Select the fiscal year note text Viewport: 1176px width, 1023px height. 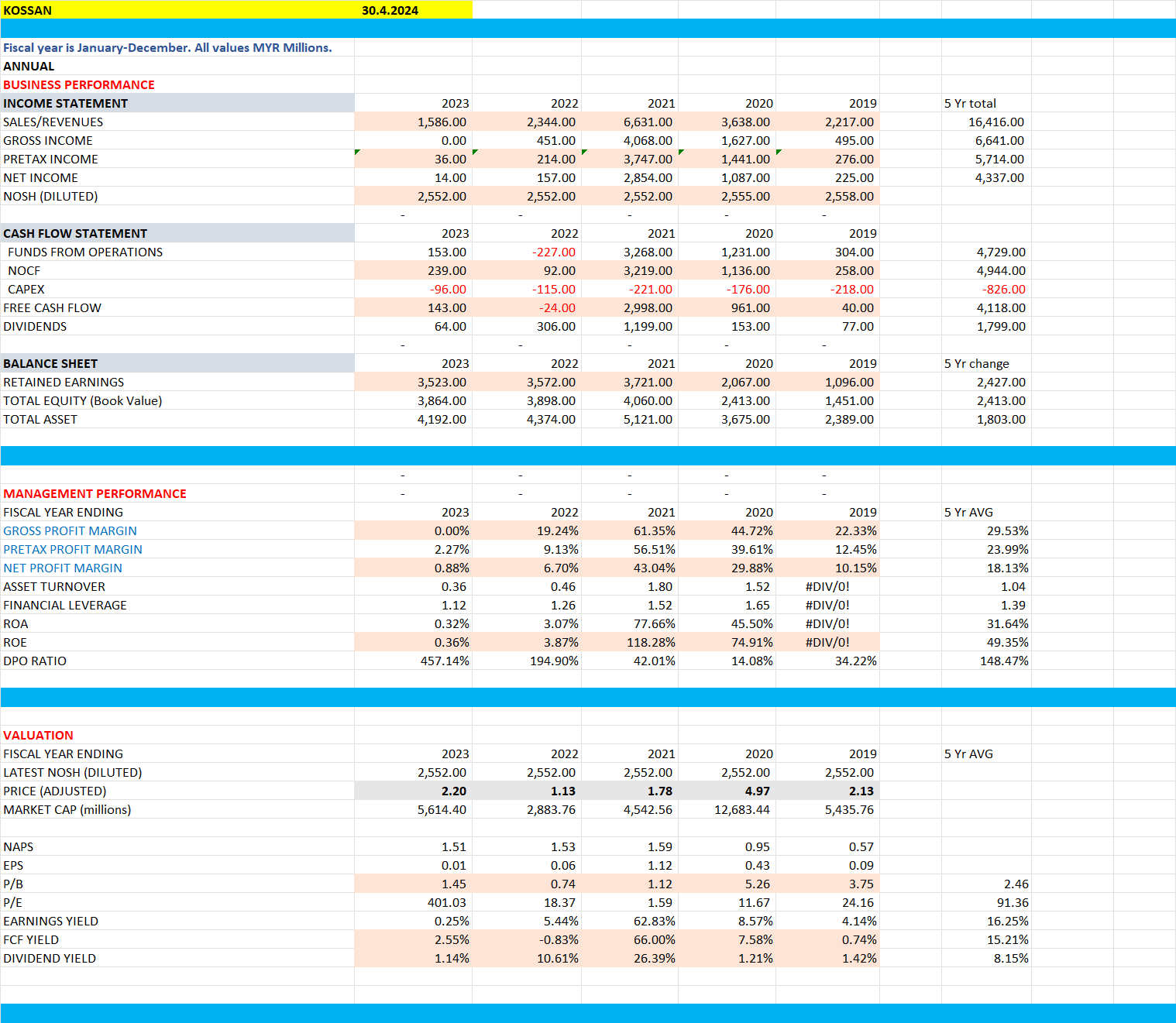point(167,47)
